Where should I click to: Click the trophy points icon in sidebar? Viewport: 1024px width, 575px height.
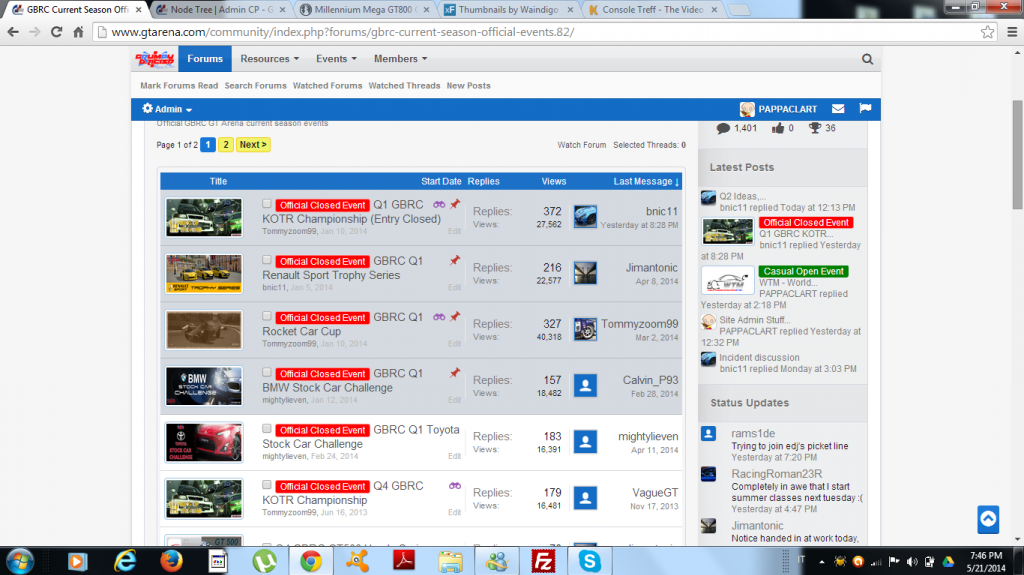coord(814,128)
